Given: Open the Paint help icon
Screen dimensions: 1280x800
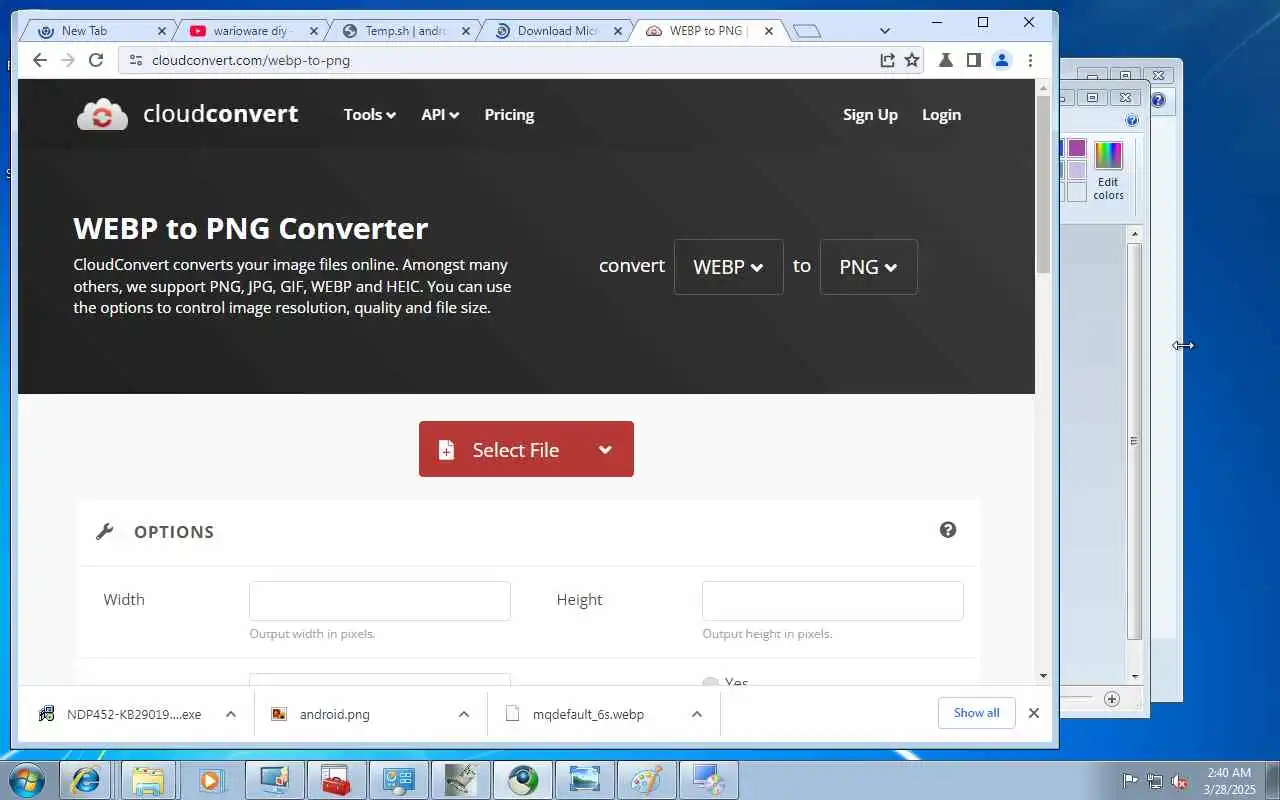Looking at the screenshot, I should (x=1132, y=120).
